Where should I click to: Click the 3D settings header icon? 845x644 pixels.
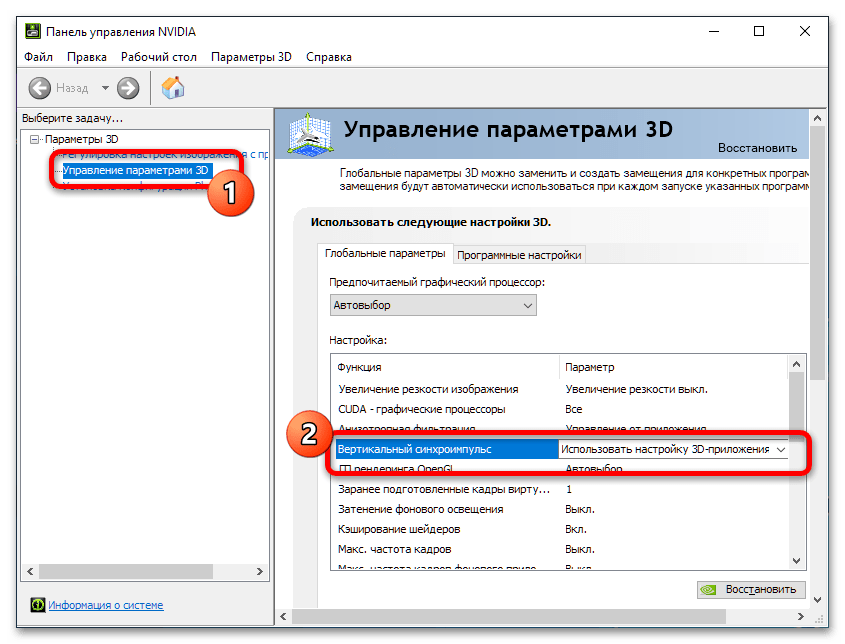pos(309,134)
